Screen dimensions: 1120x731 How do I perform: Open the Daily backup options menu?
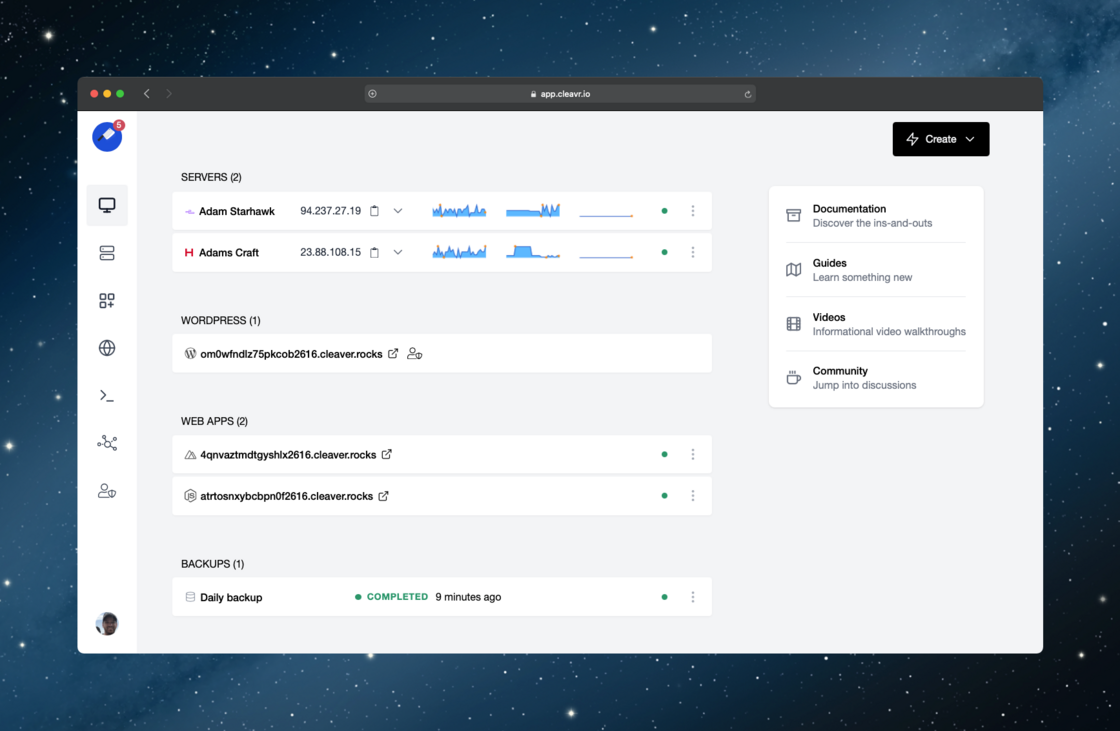693,597
